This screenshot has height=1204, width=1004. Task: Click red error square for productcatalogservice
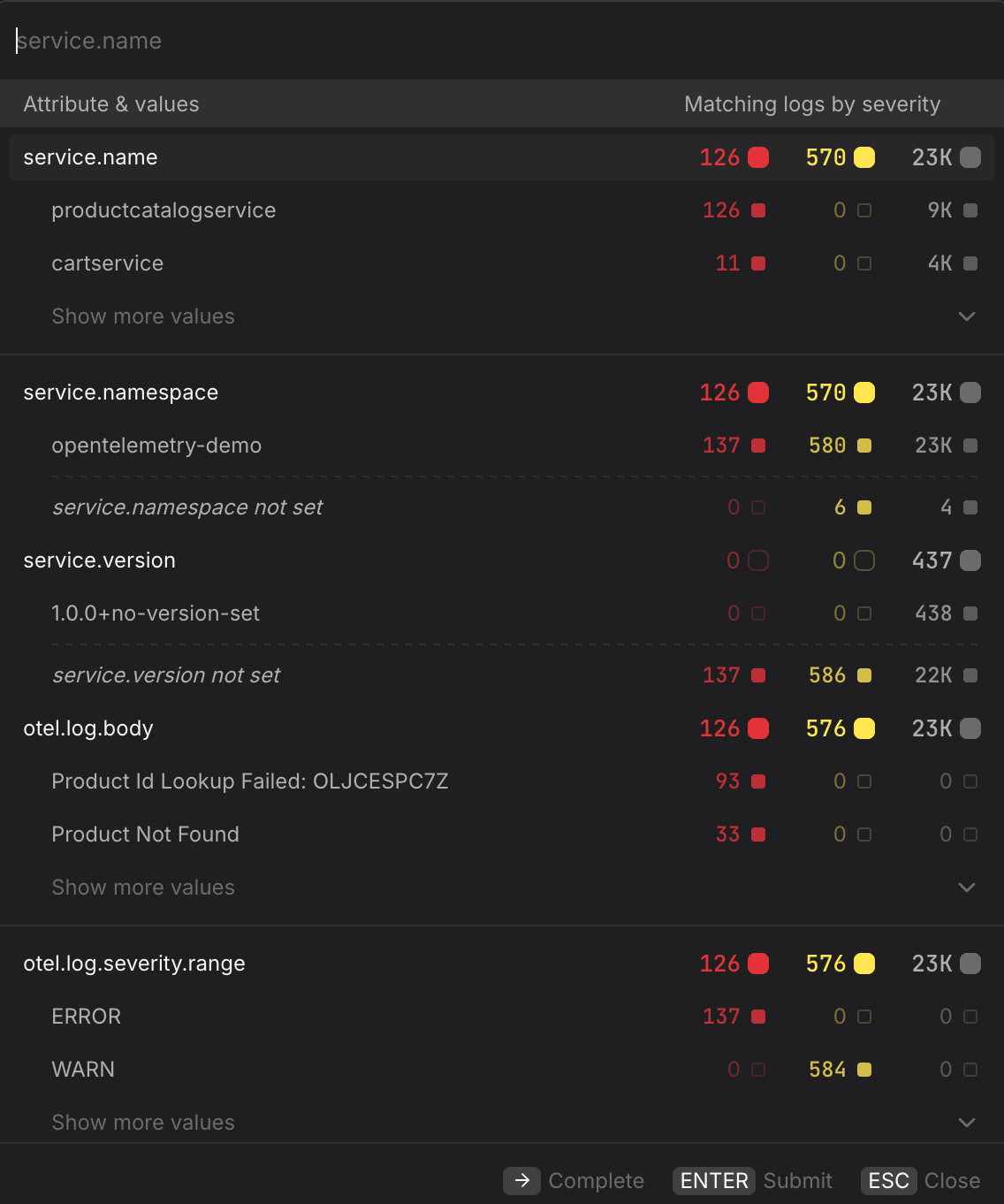point(758,210)
